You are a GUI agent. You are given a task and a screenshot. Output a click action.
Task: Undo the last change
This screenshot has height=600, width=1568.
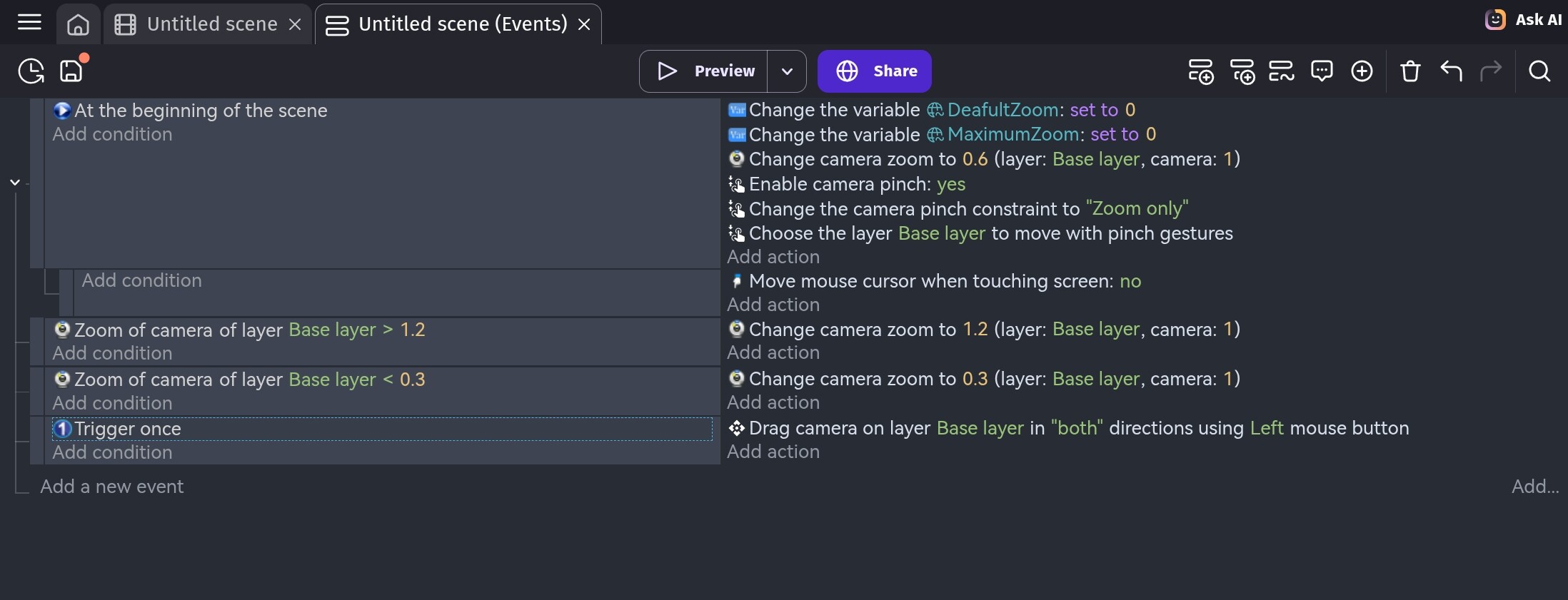[1451, 71]
